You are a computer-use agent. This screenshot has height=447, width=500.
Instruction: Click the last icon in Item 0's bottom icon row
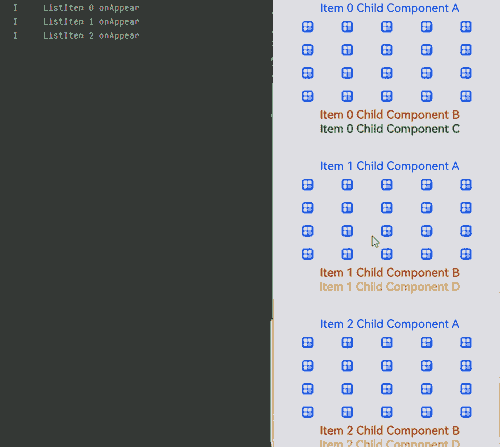click(466, 96)
